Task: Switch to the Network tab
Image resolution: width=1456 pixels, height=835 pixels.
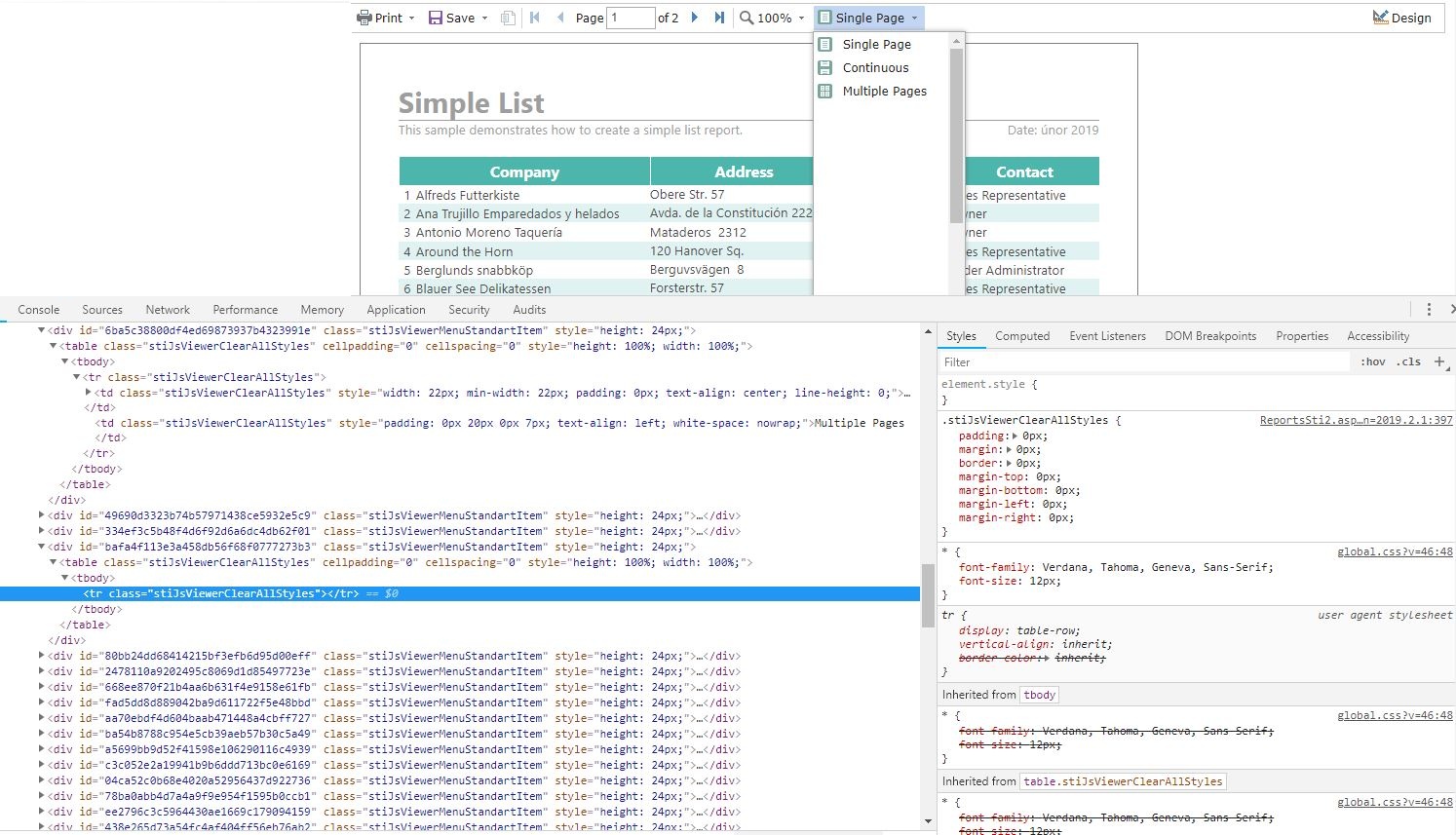Action: coord(168,310)
